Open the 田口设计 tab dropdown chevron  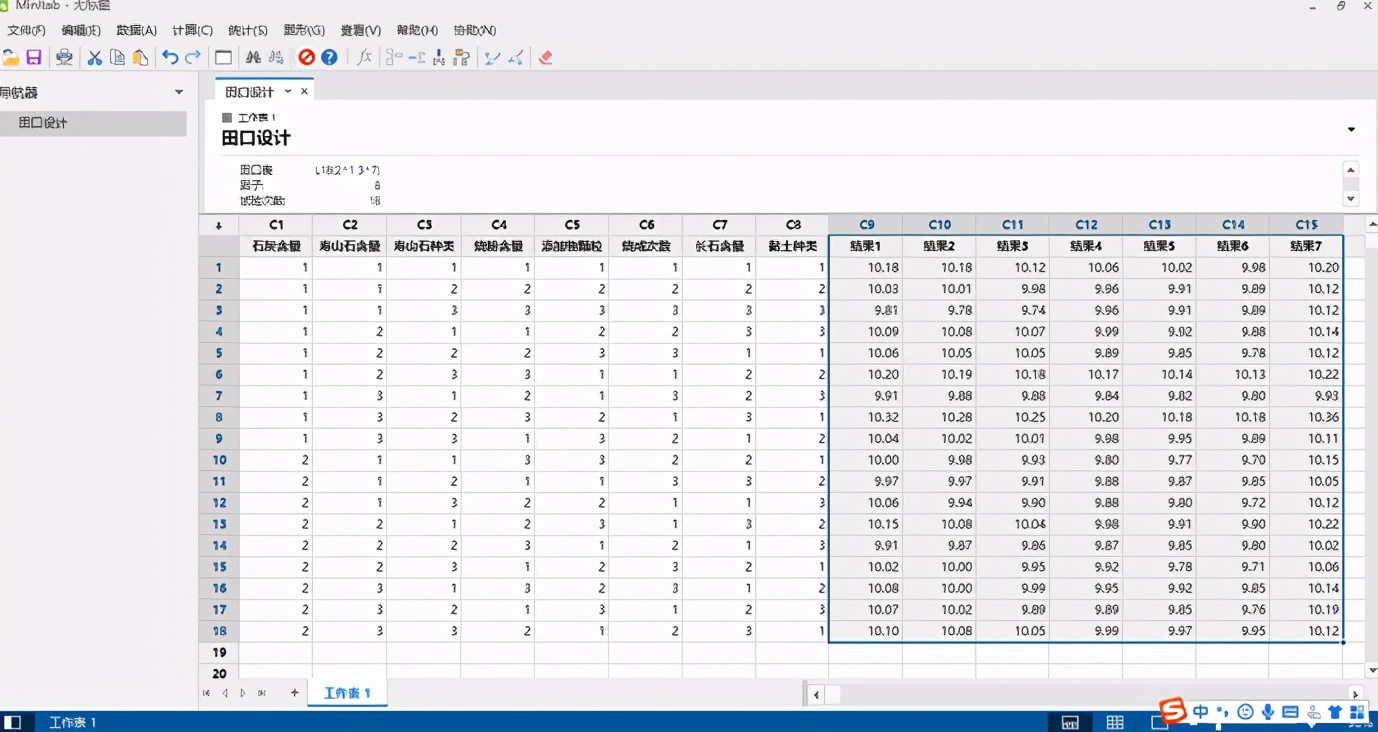(288, 91)
